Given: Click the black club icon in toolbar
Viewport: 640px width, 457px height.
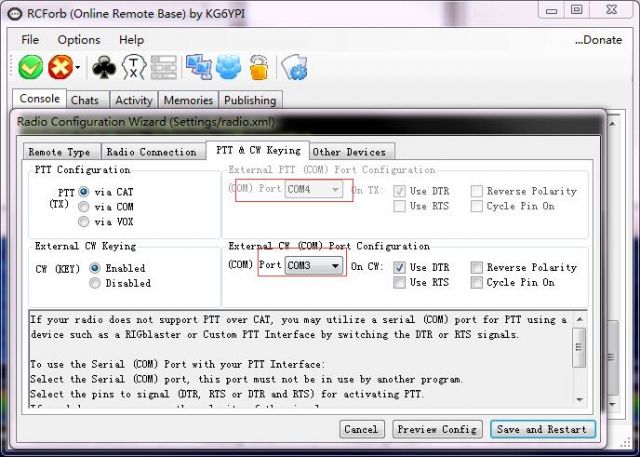Looking at the screenshot, I should 104,67.
